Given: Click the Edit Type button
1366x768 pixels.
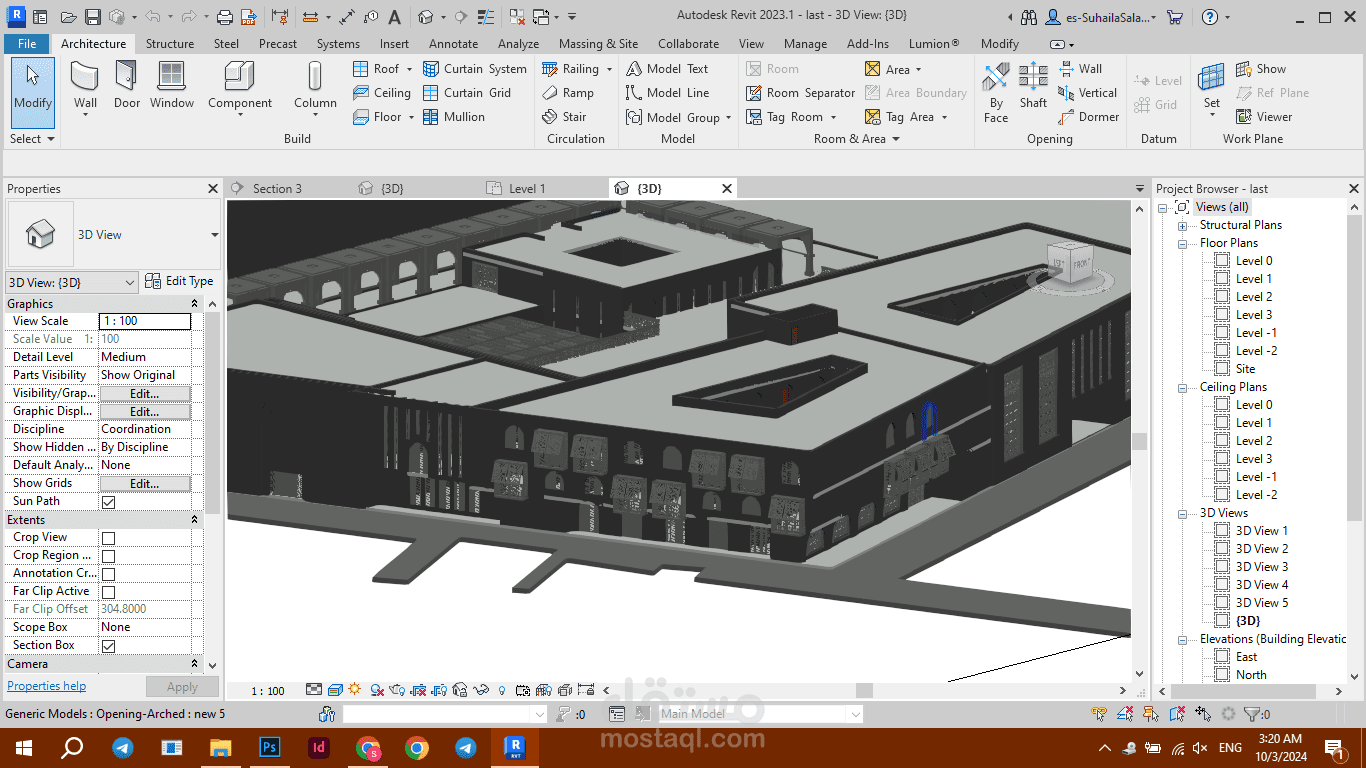Looking at the screenshot, I should click(x=179, y=281).
